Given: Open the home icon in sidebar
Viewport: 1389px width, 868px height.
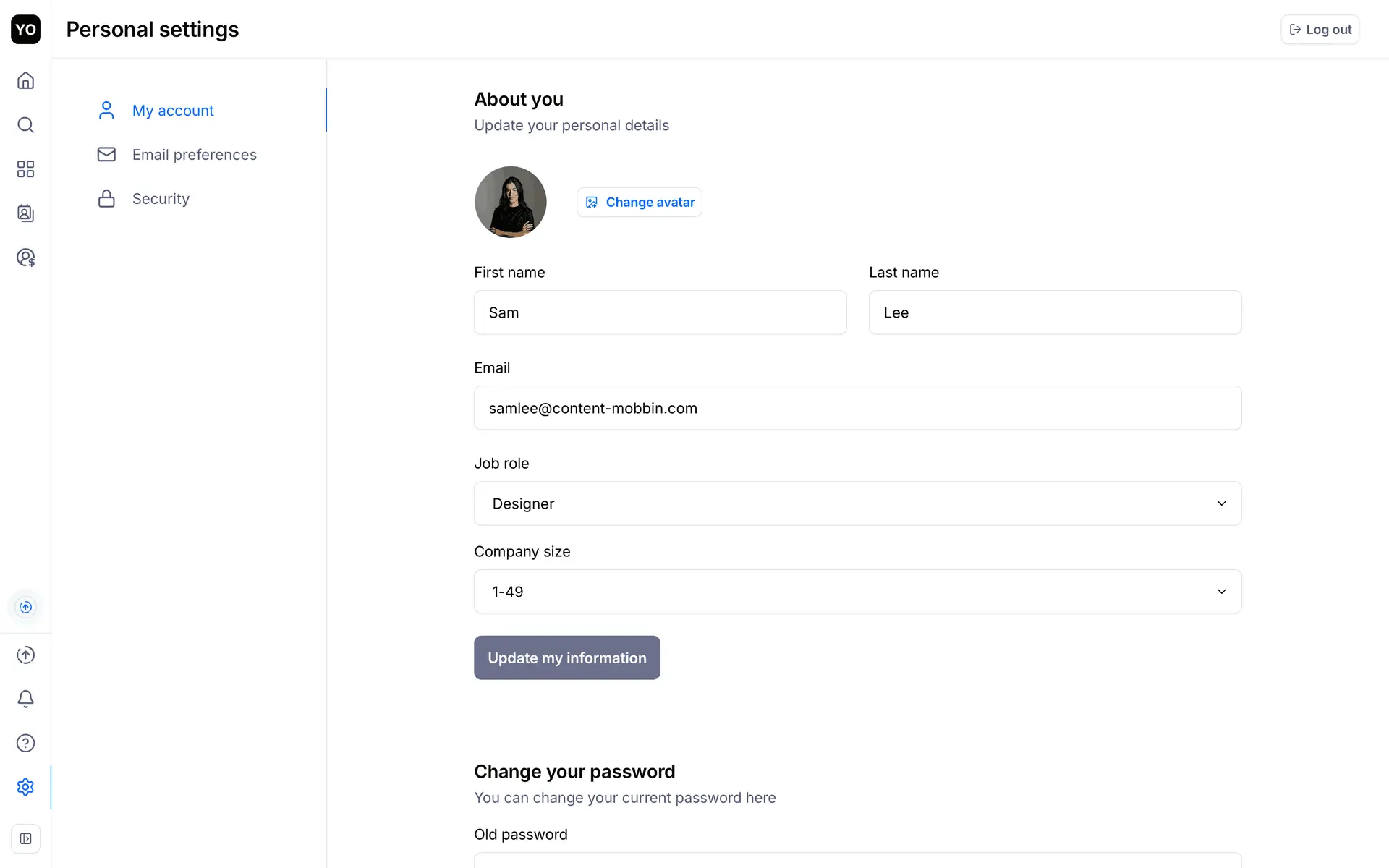Looking at the screenshot, I should (x=25, y=80).
